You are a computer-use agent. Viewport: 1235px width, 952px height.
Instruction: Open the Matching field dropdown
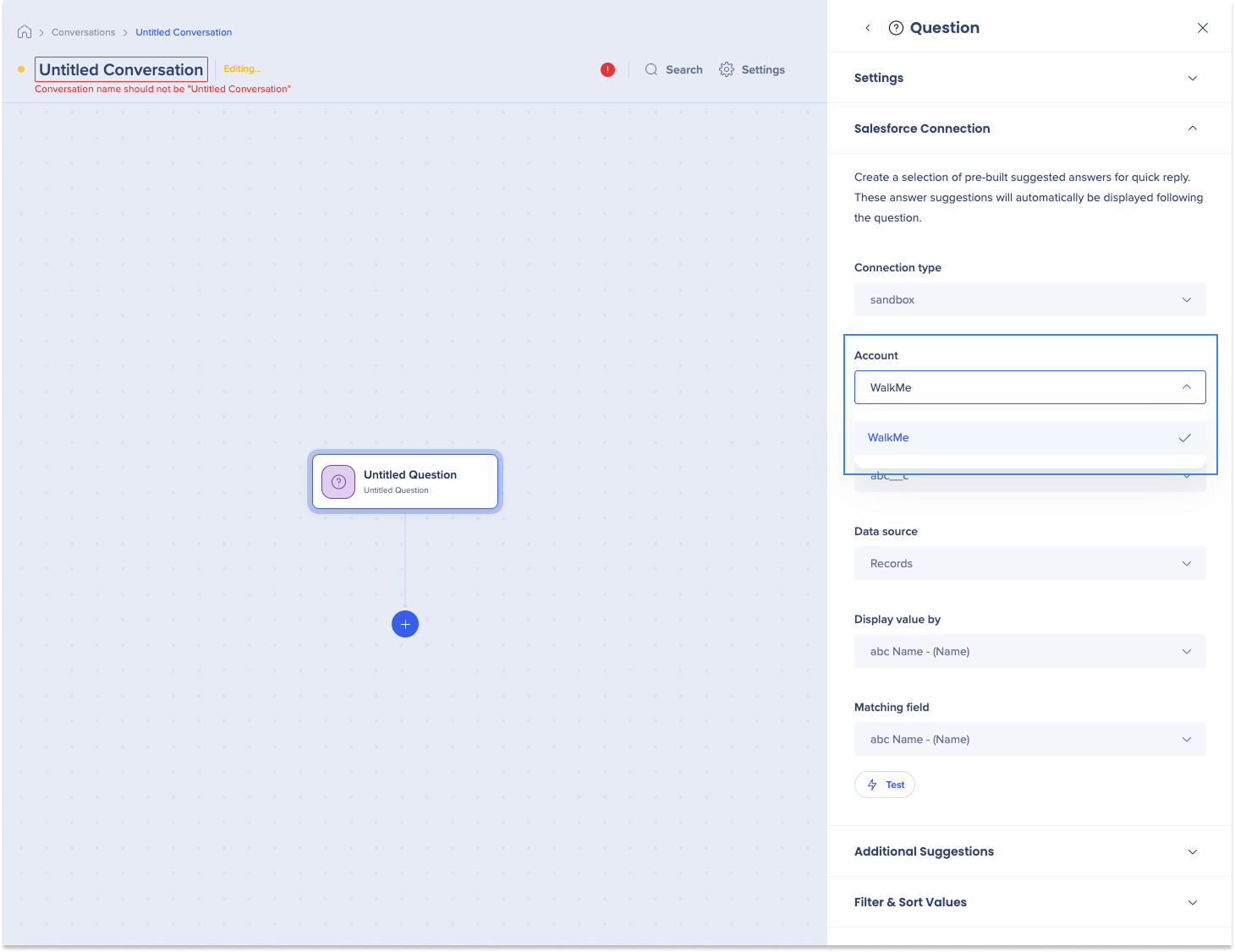click(1029, 740)
